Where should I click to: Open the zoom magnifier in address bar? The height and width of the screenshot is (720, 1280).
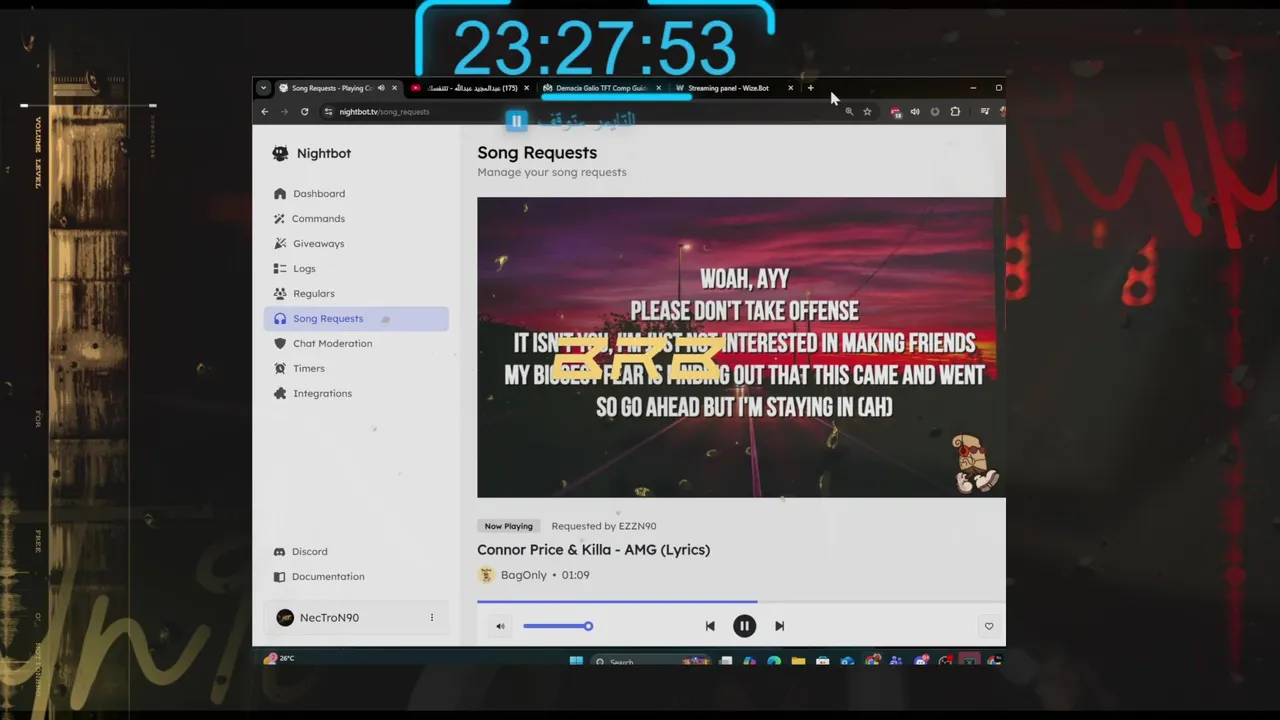pyautogui.click(x=849, y=112)
